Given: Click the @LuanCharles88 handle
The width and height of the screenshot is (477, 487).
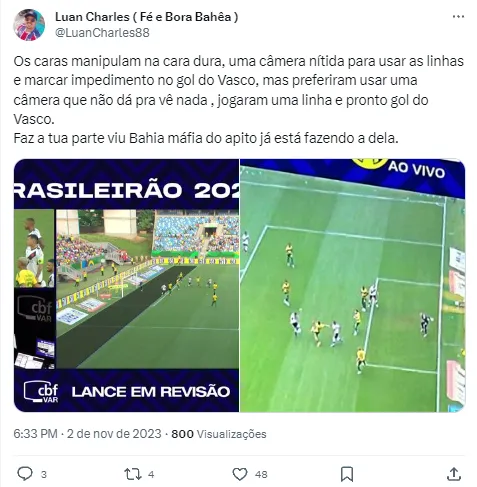Looking at the screenshot, I should coord(102,33).
